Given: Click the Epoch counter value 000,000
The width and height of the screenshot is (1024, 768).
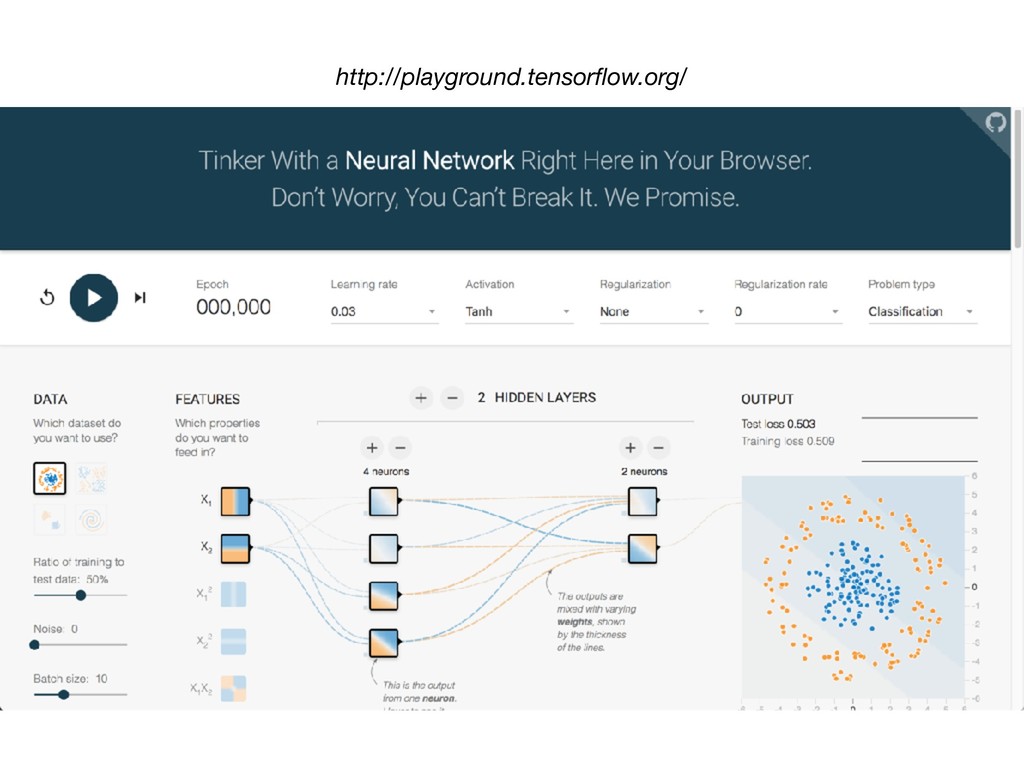Looking at the screenshot, I should (233, 307).
